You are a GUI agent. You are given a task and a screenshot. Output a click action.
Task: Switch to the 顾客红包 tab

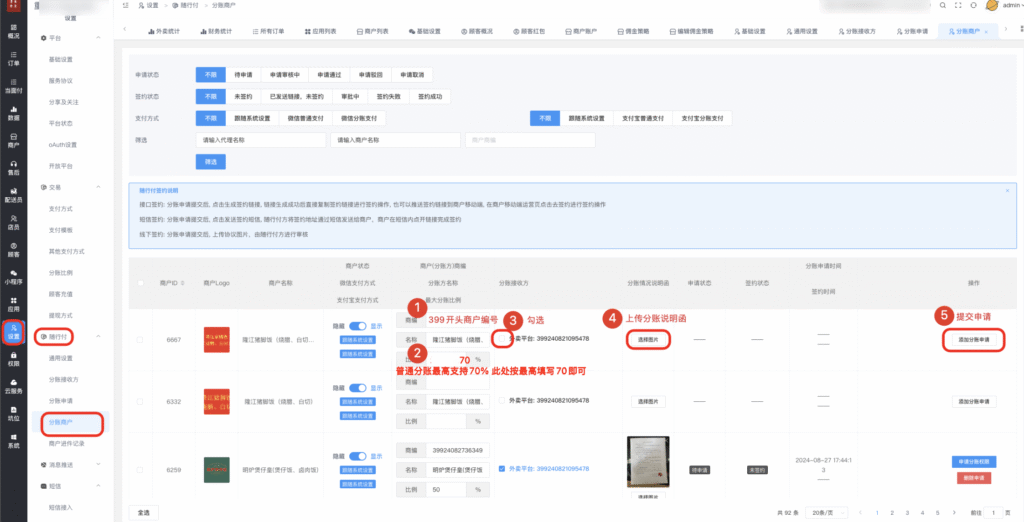point(529,31)
